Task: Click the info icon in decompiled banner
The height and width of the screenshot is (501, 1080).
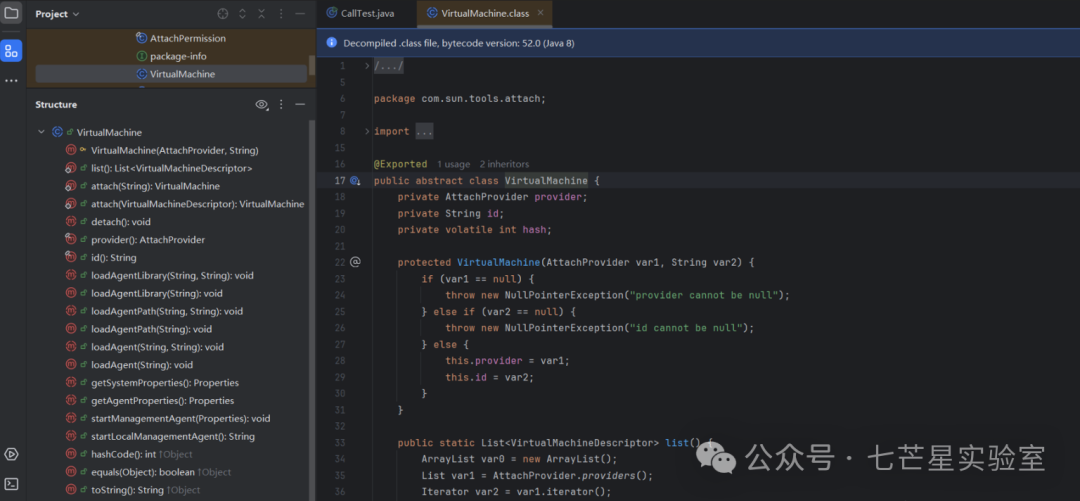Action: 331,43
